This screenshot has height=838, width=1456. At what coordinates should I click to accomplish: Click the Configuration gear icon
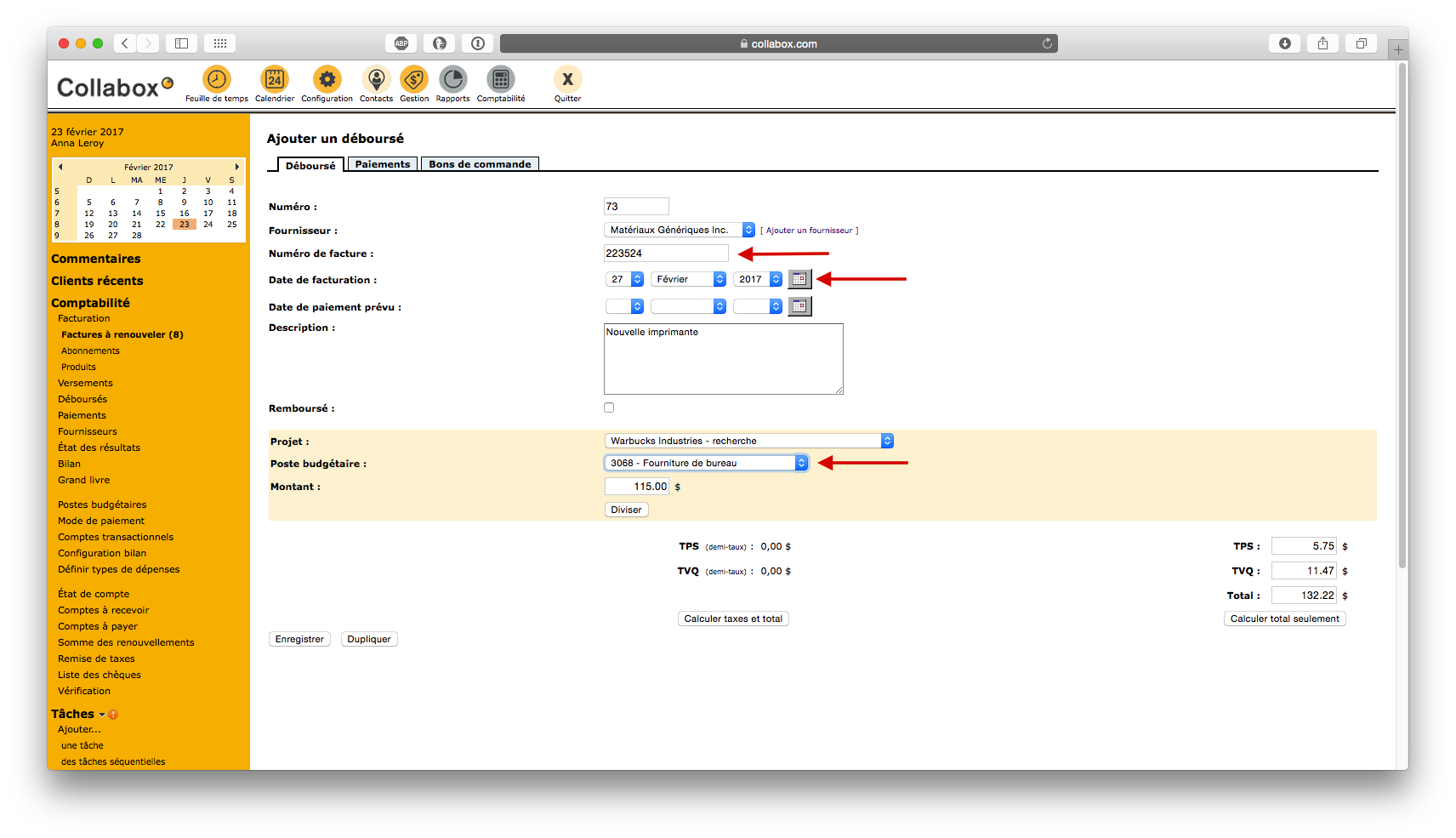click(x=327, y=80)
